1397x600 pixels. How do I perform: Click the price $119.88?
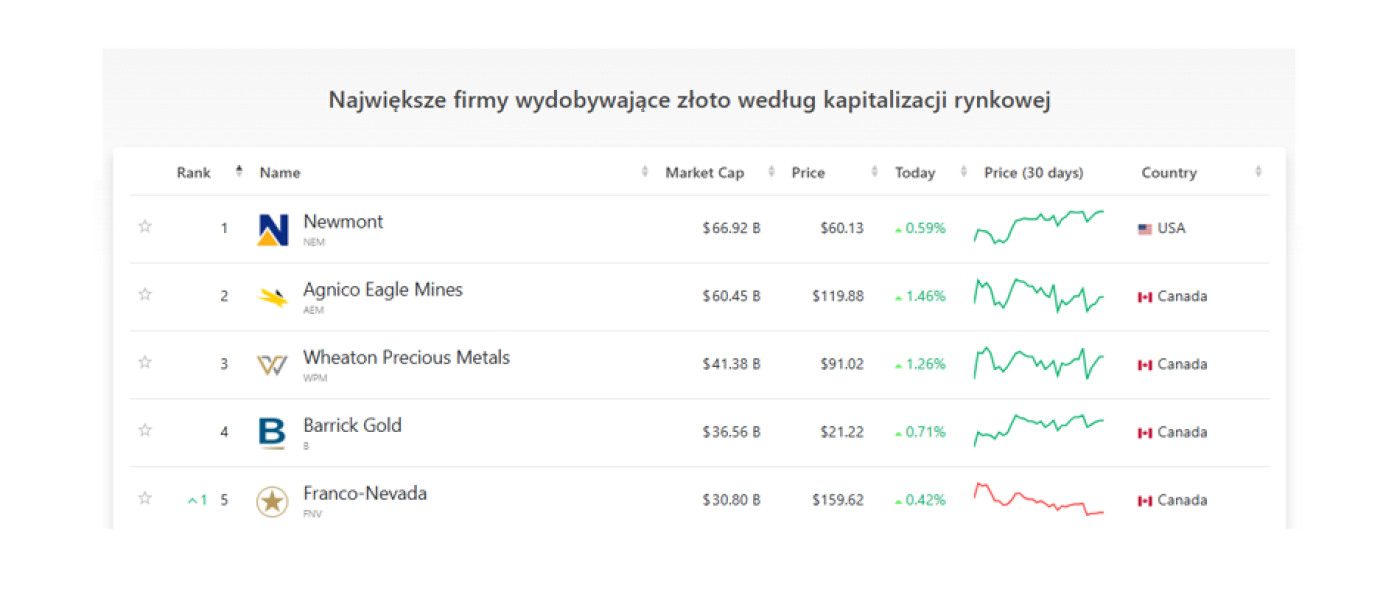(838, 297)
